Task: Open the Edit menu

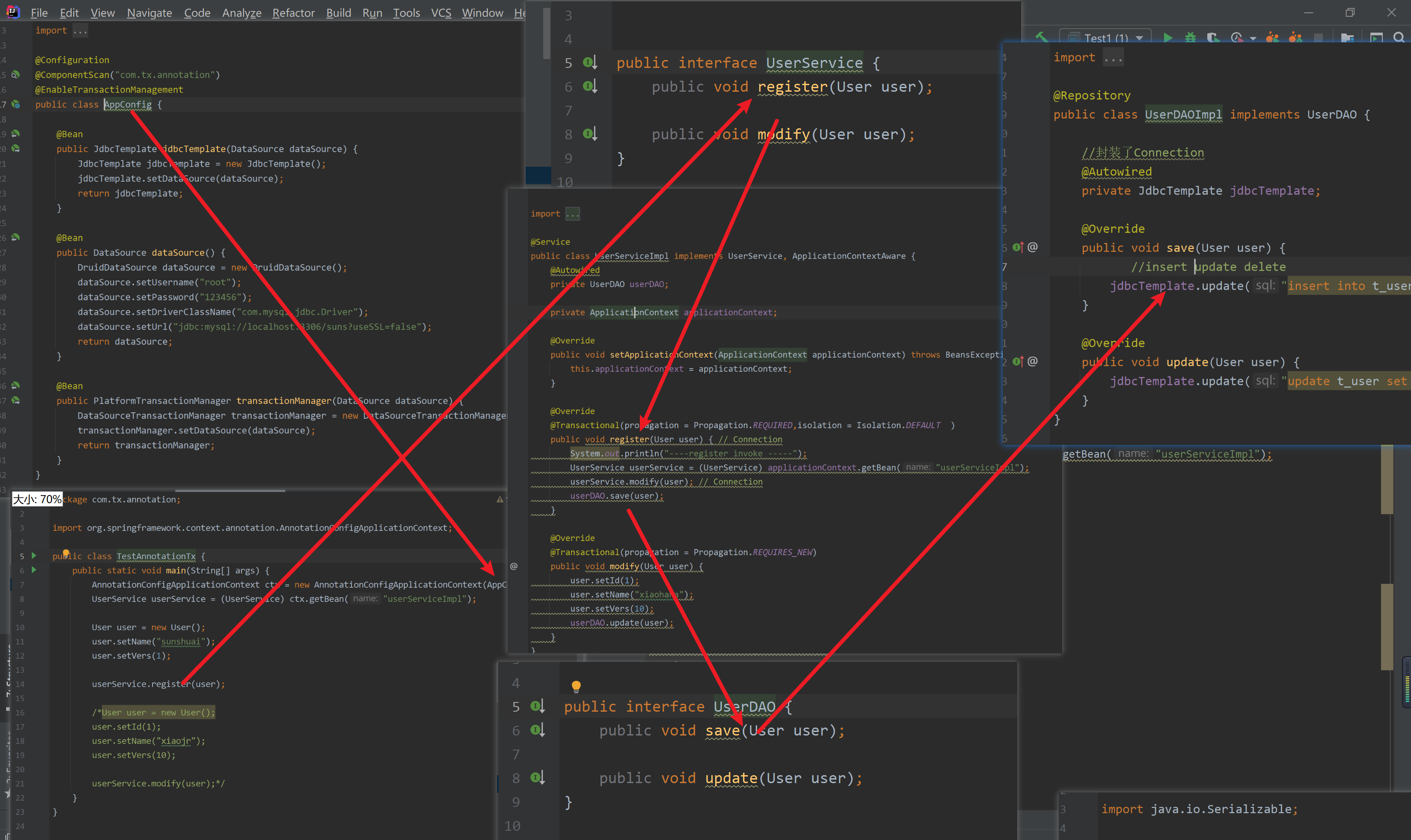Action: [69, 12]
